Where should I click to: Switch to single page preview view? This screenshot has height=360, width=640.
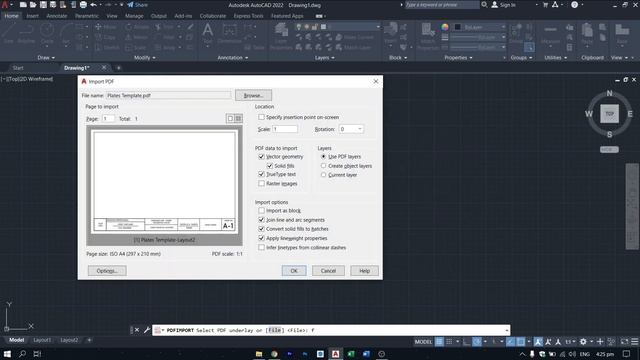pyautogui.click(x=230, y=119)
